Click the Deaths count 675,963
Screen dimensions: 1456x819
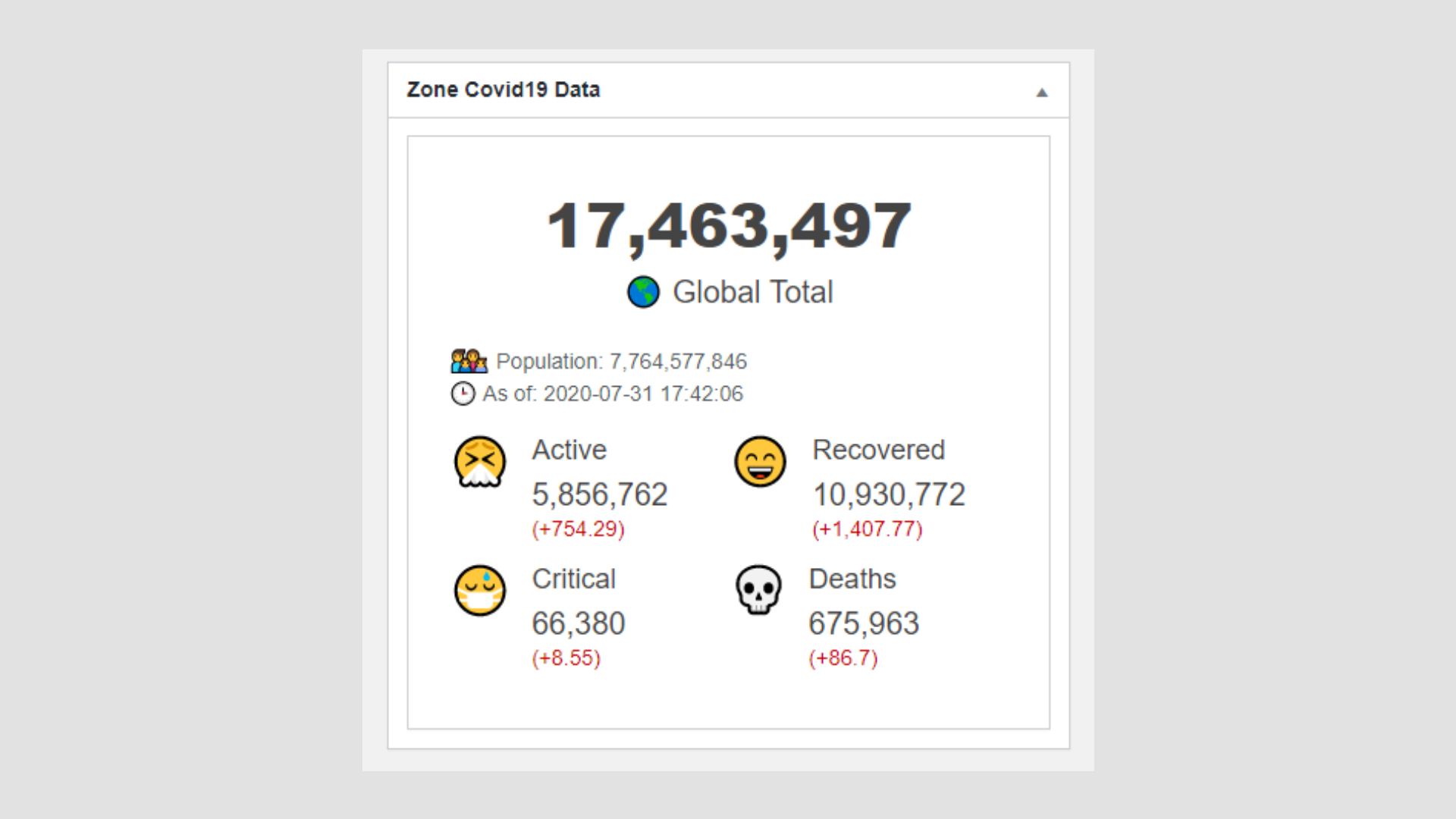(x=863, y=623)
